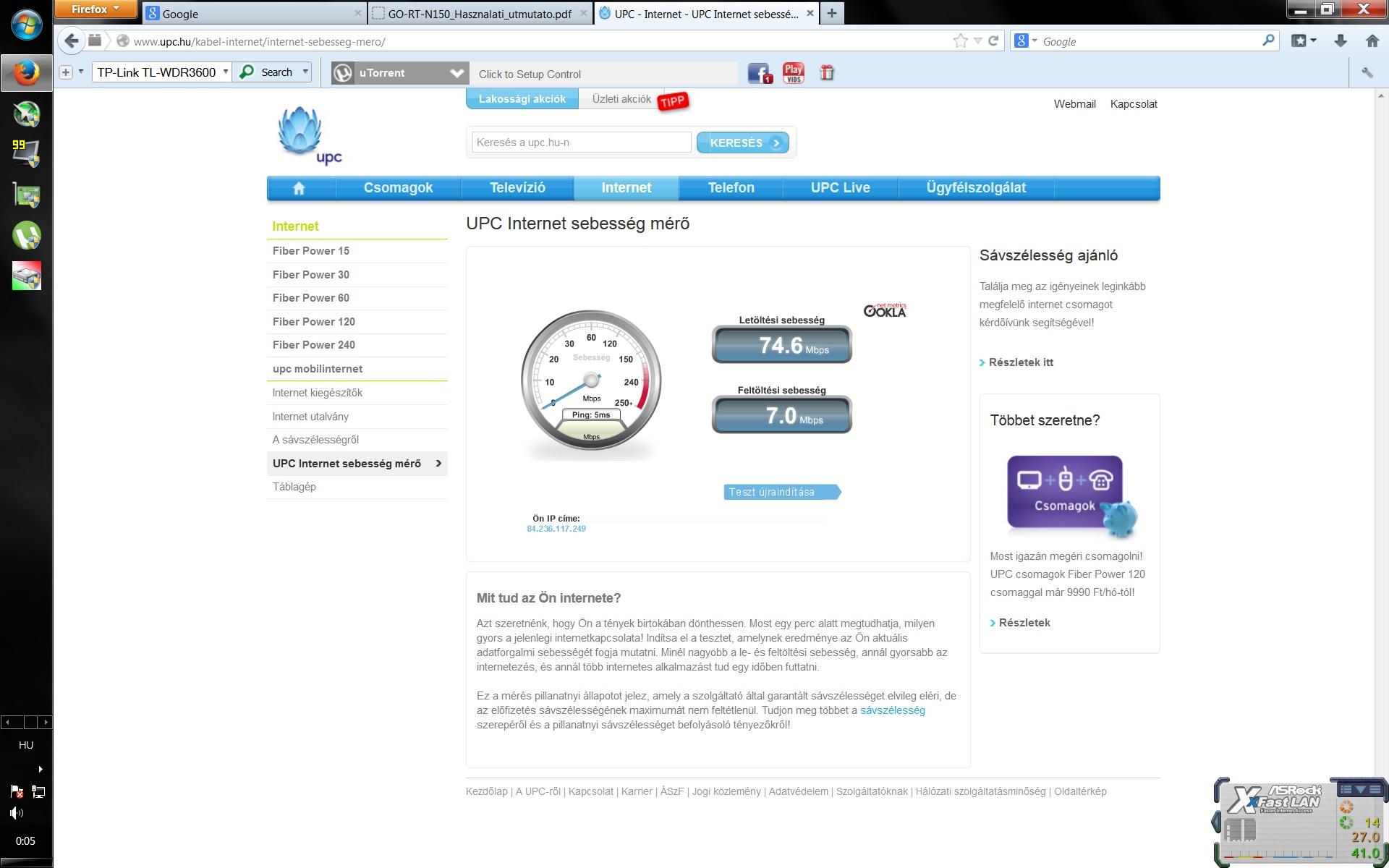Image resolution: width=1389 pixels, height=868 pixels.
Task: Reload the page using the refresh icon
Action: coord(993,41)
